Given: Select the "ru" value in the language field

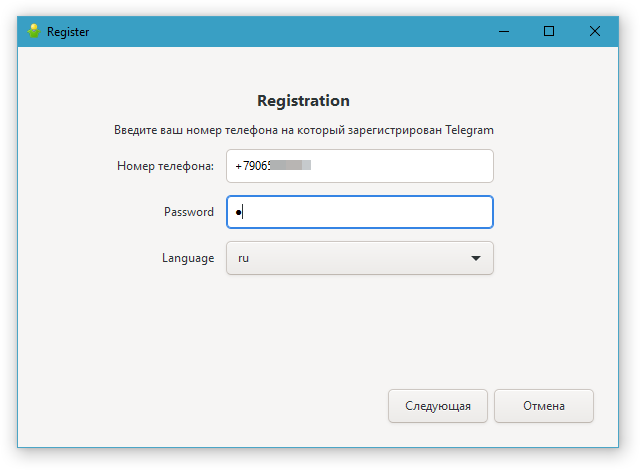Looking at the screenshot, I should pyautogui.click(x=243, y=258).
